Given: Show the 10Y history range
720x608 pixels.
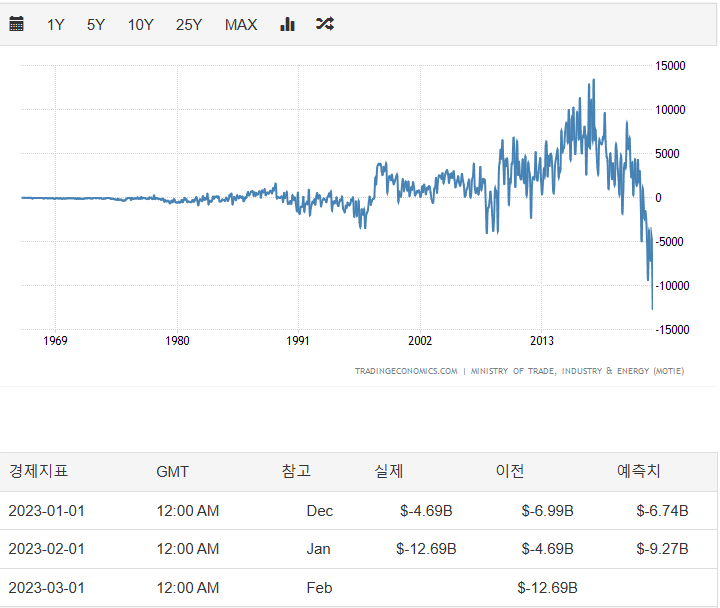Looking at the screenshot, I should (x=140, y=25).
